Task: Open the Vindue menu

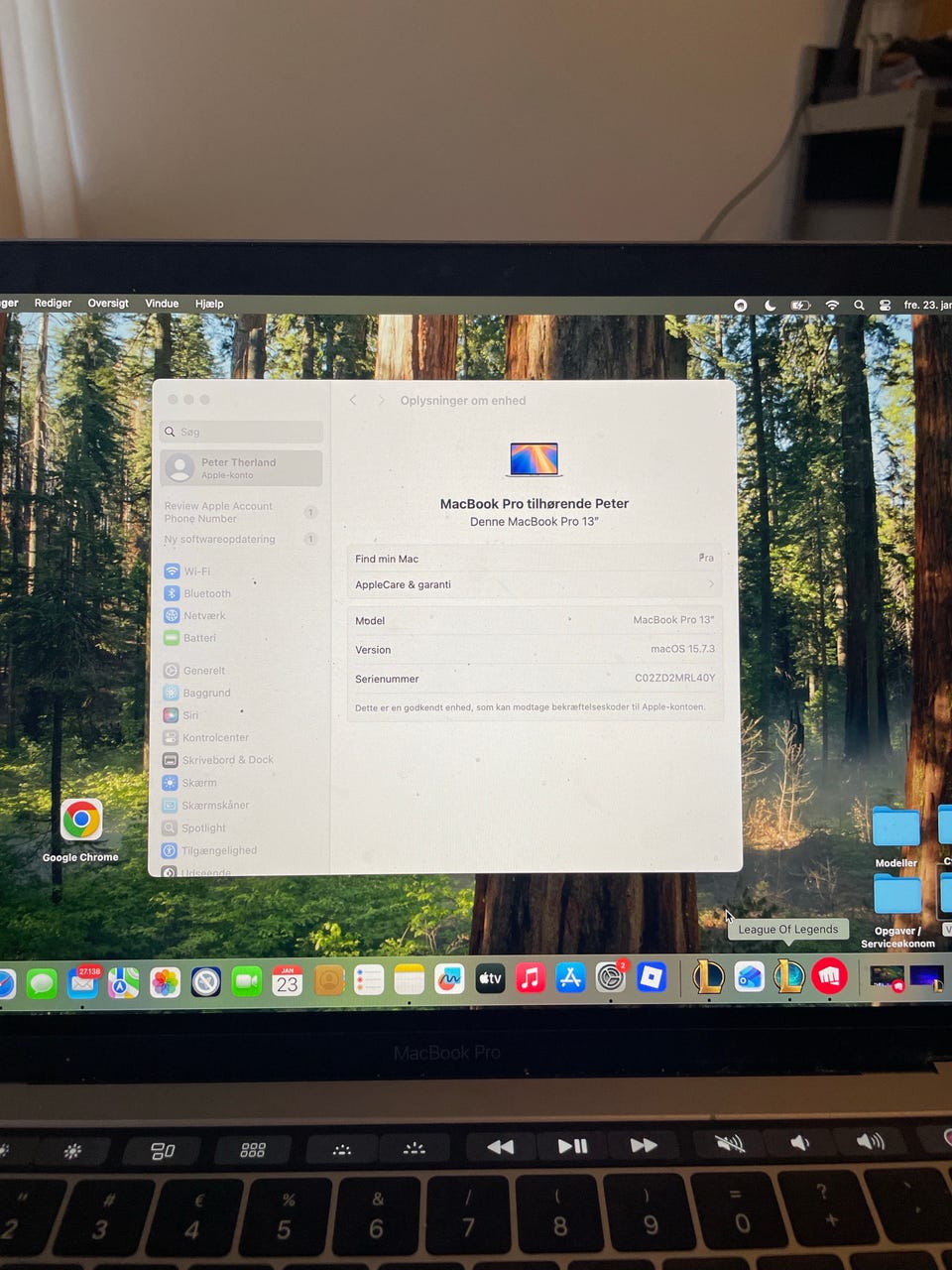Action: click(162, 304)
